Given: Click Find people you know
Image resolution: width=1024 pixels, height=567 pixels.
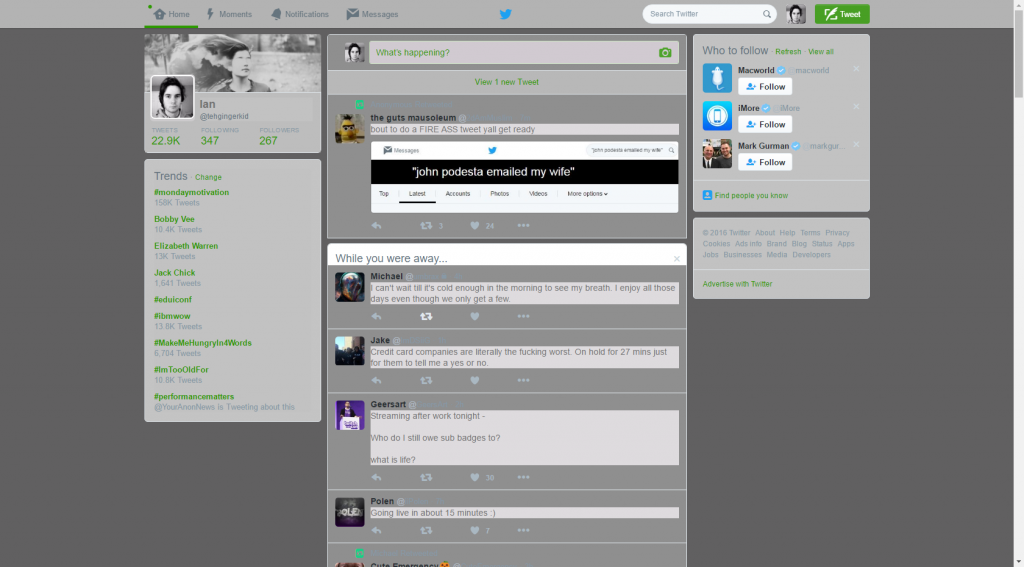Looking at the screenshot, I should point(751,195).
